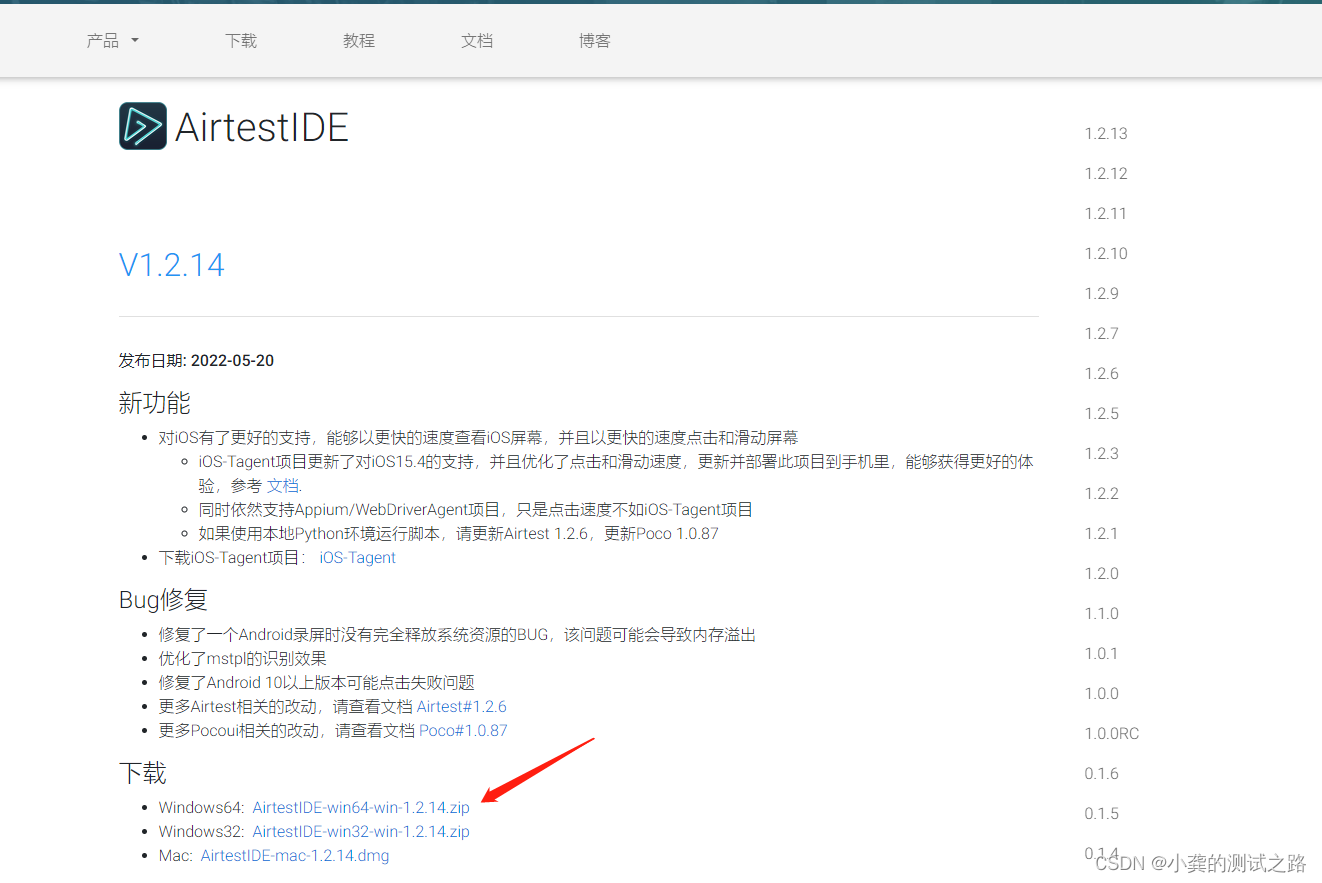Viewport: 1322px width, 883px height.
Task: Jump to version 1.2.10 in sidebar
Action: [x=1106, y=254]
